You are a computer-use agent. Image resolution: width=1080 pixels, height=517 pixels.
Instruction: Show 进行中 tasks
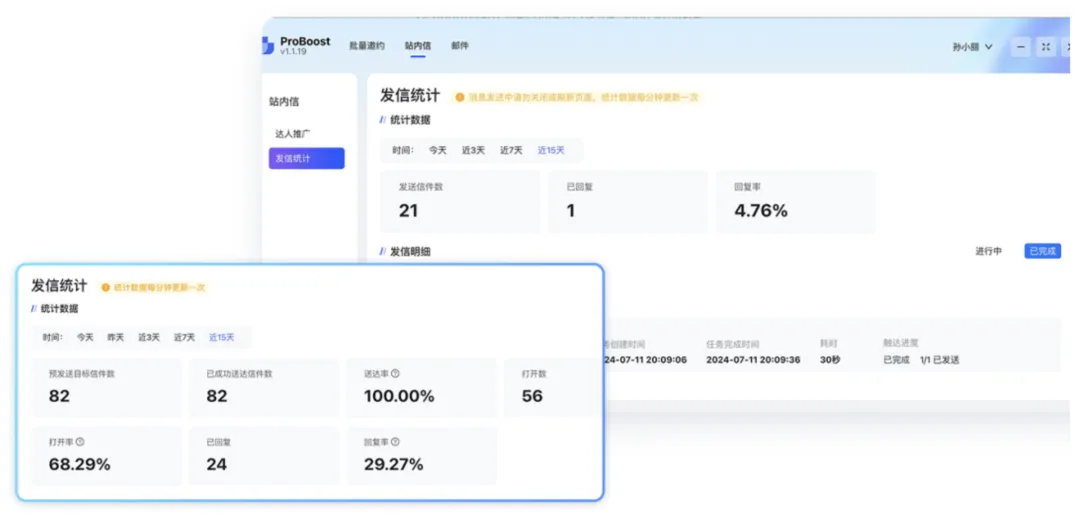coord(988,251)
